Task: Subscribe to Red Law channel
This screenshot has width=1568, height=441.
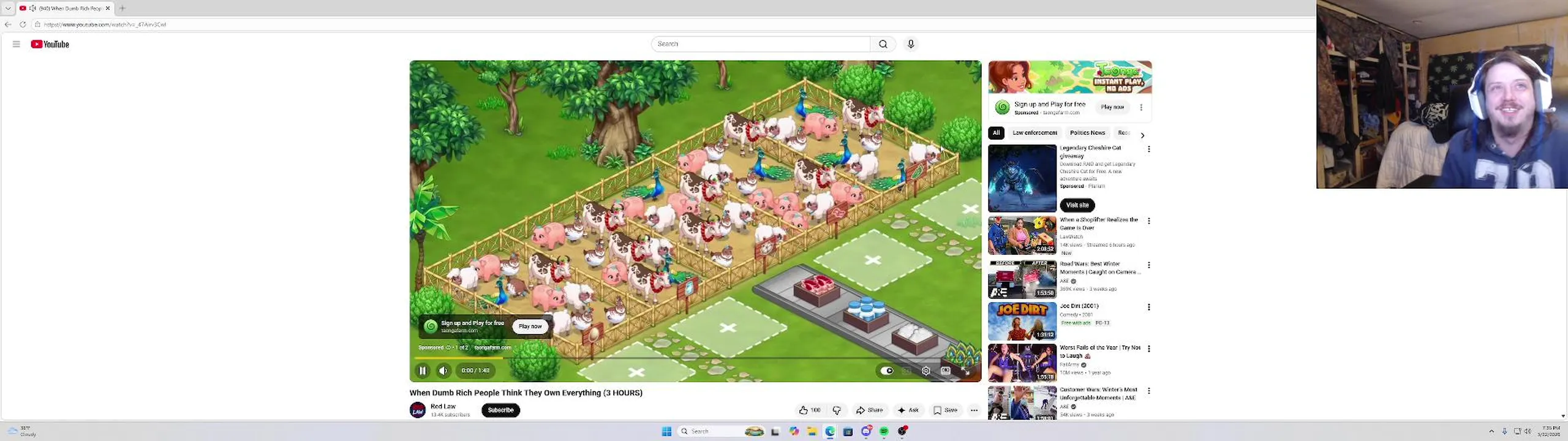Action: click(500, 410)
